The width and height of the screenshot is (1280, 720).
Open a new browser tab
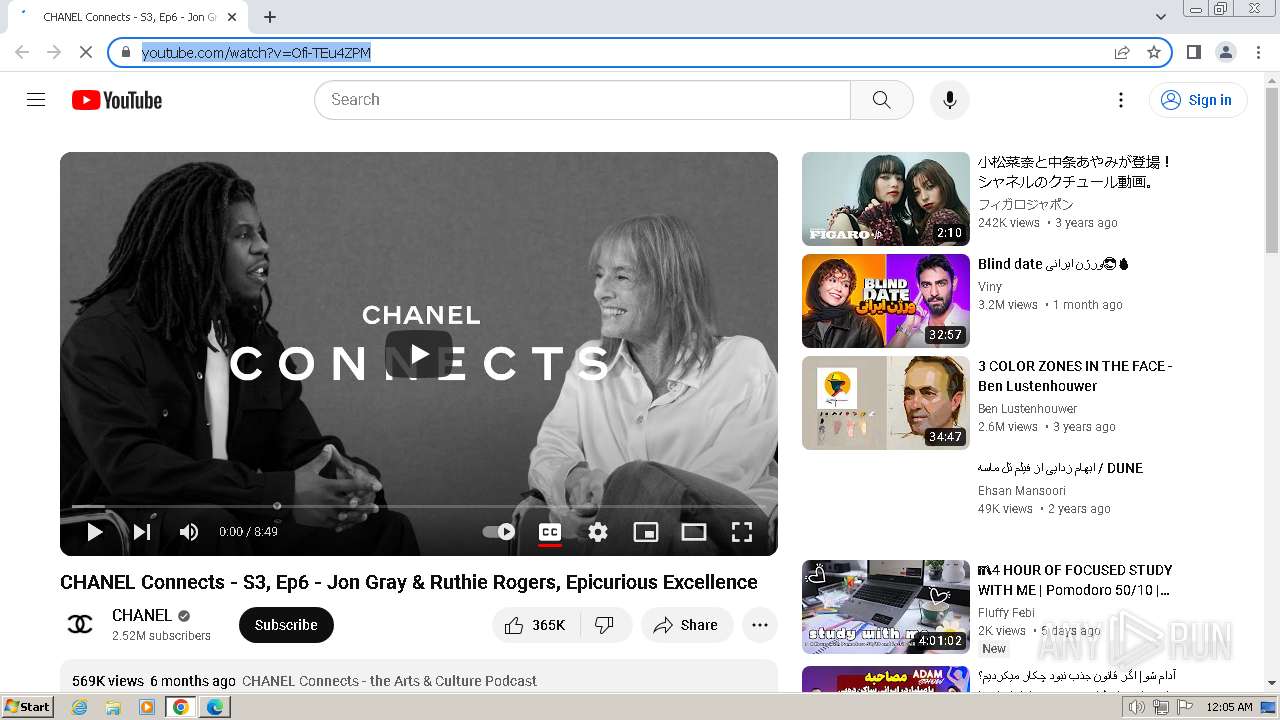pyautogui.click(x=270, y=17)
